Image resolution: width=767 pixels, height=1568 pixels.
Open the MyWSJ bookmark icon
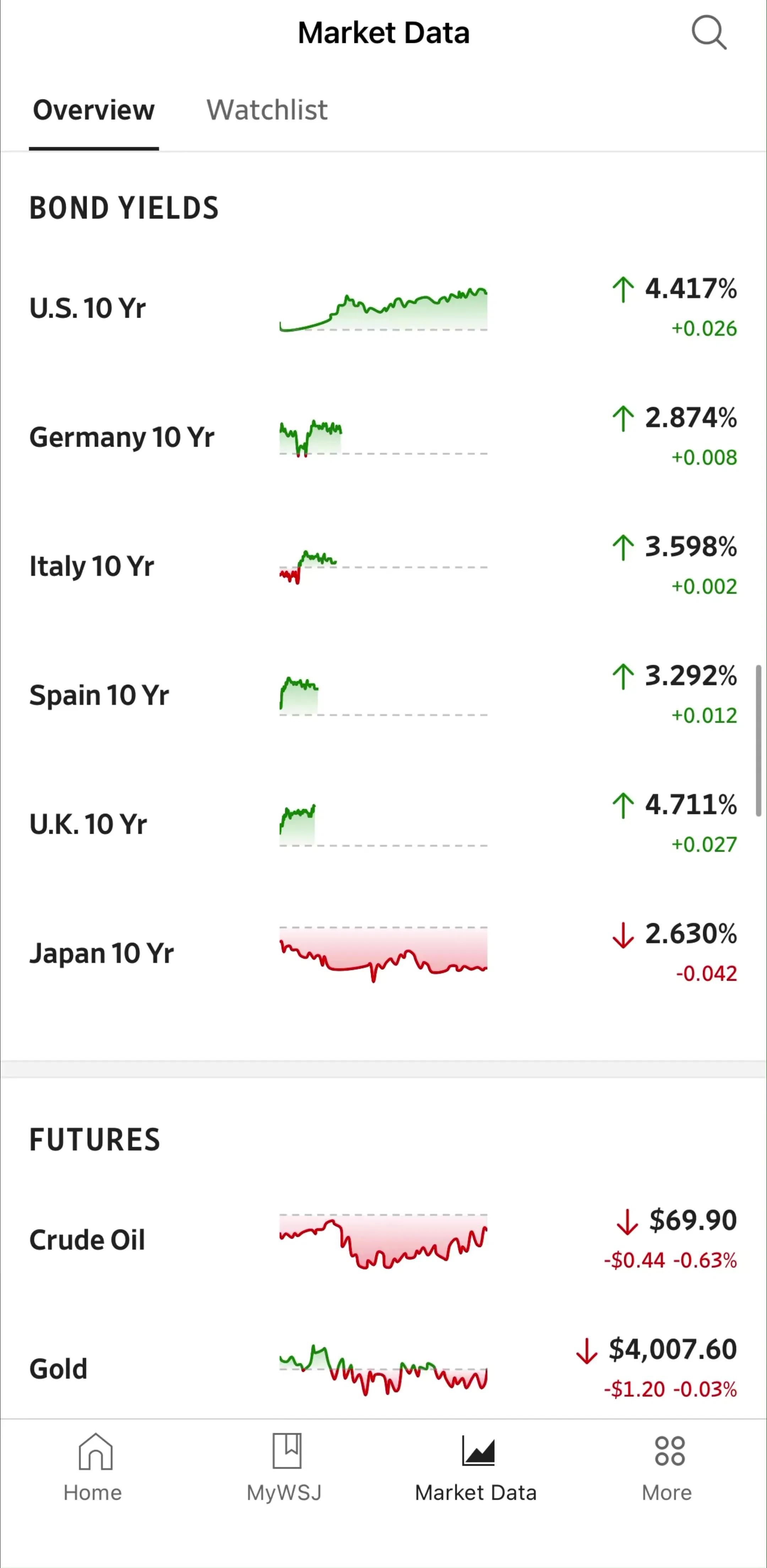[287, 1450]
